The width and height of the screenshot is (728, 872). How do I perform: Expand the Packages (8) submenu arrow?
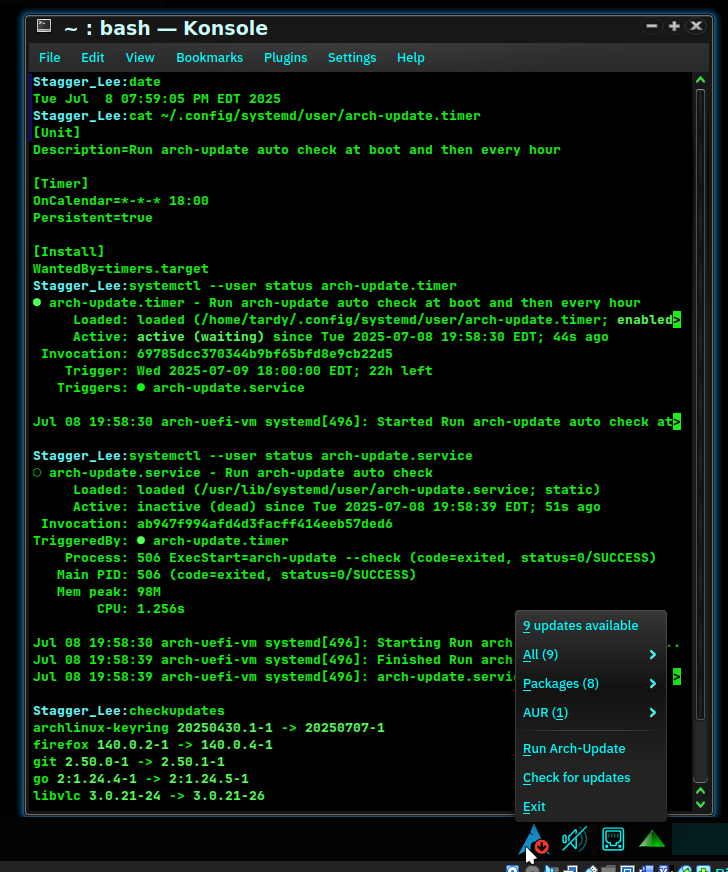point(653,683)
